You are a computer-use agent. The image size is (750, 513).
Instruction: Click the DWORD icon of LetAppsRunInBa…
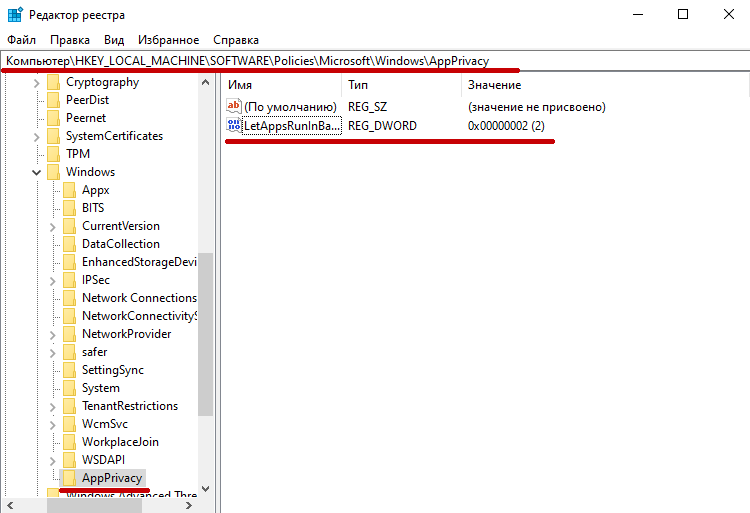(x=233, y=125)
